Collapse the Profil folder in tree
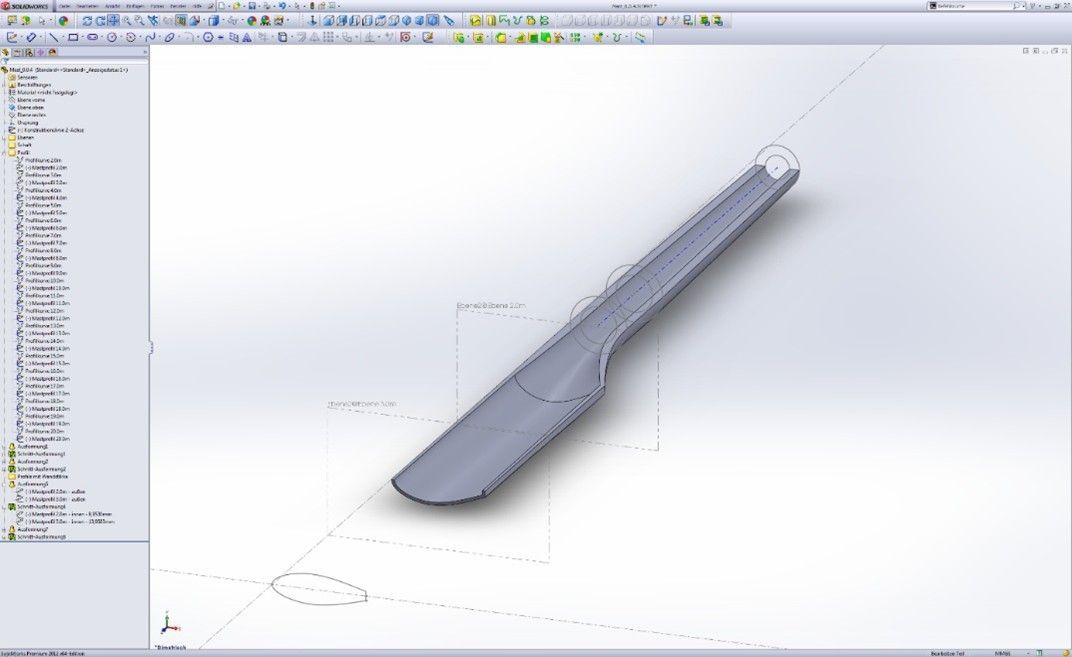The width and height of the screenshot is (1072, 657). coord(3,152)
